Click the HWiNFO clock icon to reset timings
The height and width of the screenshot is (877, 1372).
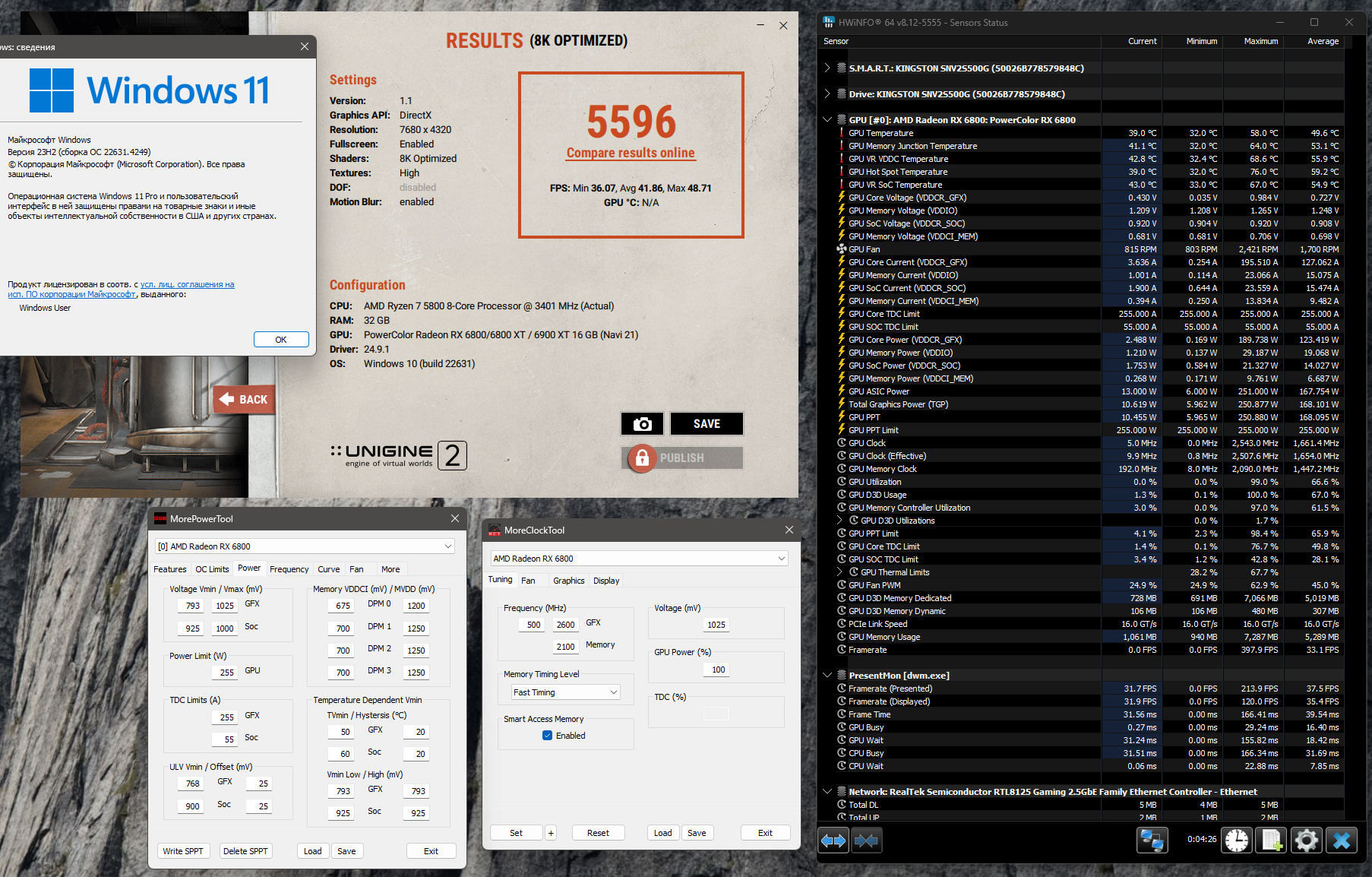[x=1237, y=841]
